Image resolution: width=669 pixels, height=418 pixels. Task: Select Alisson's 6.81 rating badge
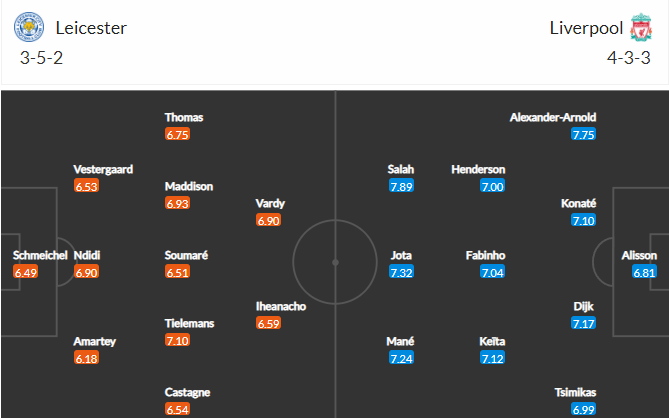click(644, 272)
